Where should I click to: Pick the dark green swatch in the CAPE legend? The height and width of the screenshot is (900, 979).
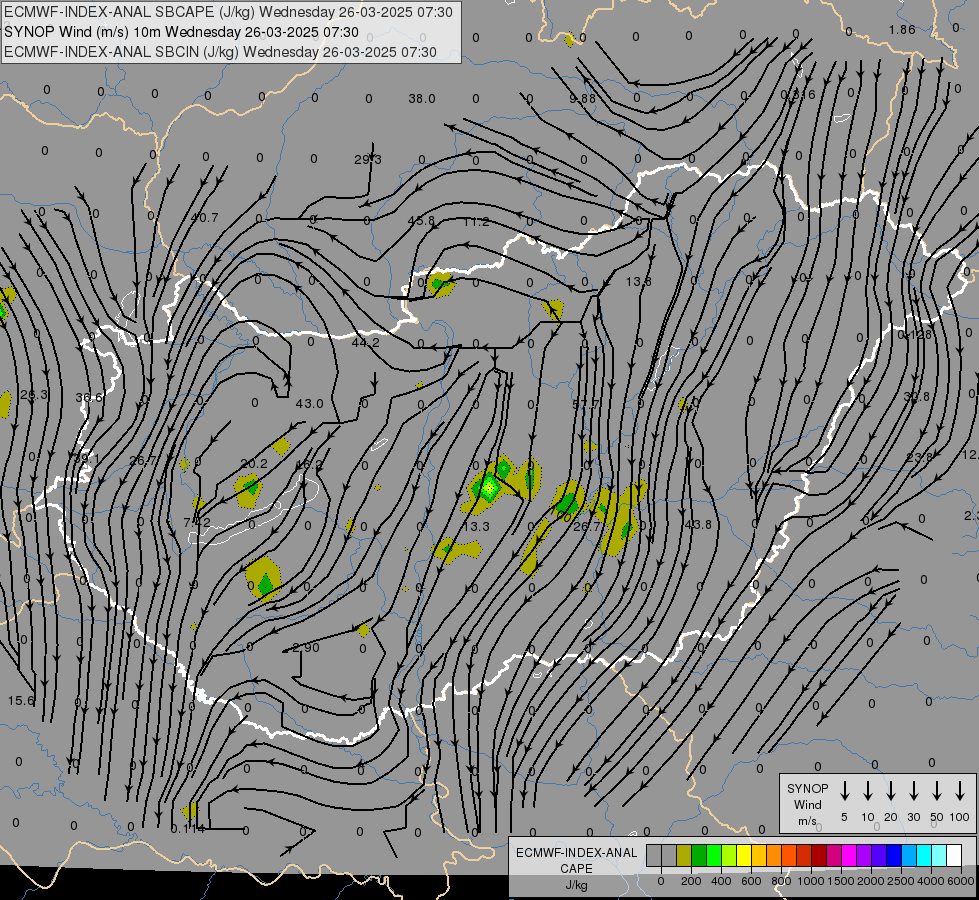[699, 856]
